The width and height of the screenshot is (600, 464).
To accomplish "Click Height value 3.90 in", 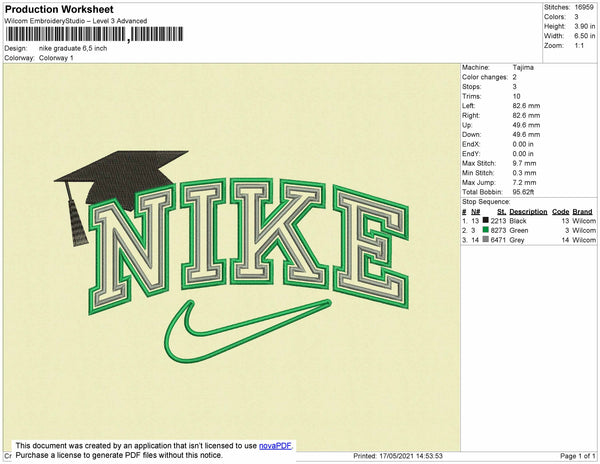I will 584,26.
